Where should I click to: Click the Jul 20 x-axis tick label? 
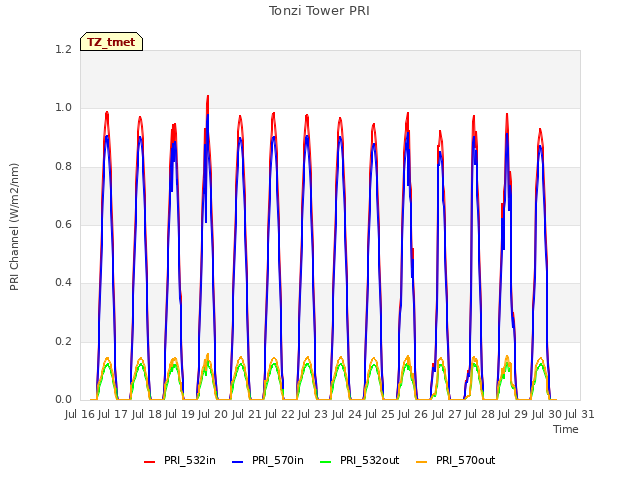pyautogui.click(x=213, y=415)
